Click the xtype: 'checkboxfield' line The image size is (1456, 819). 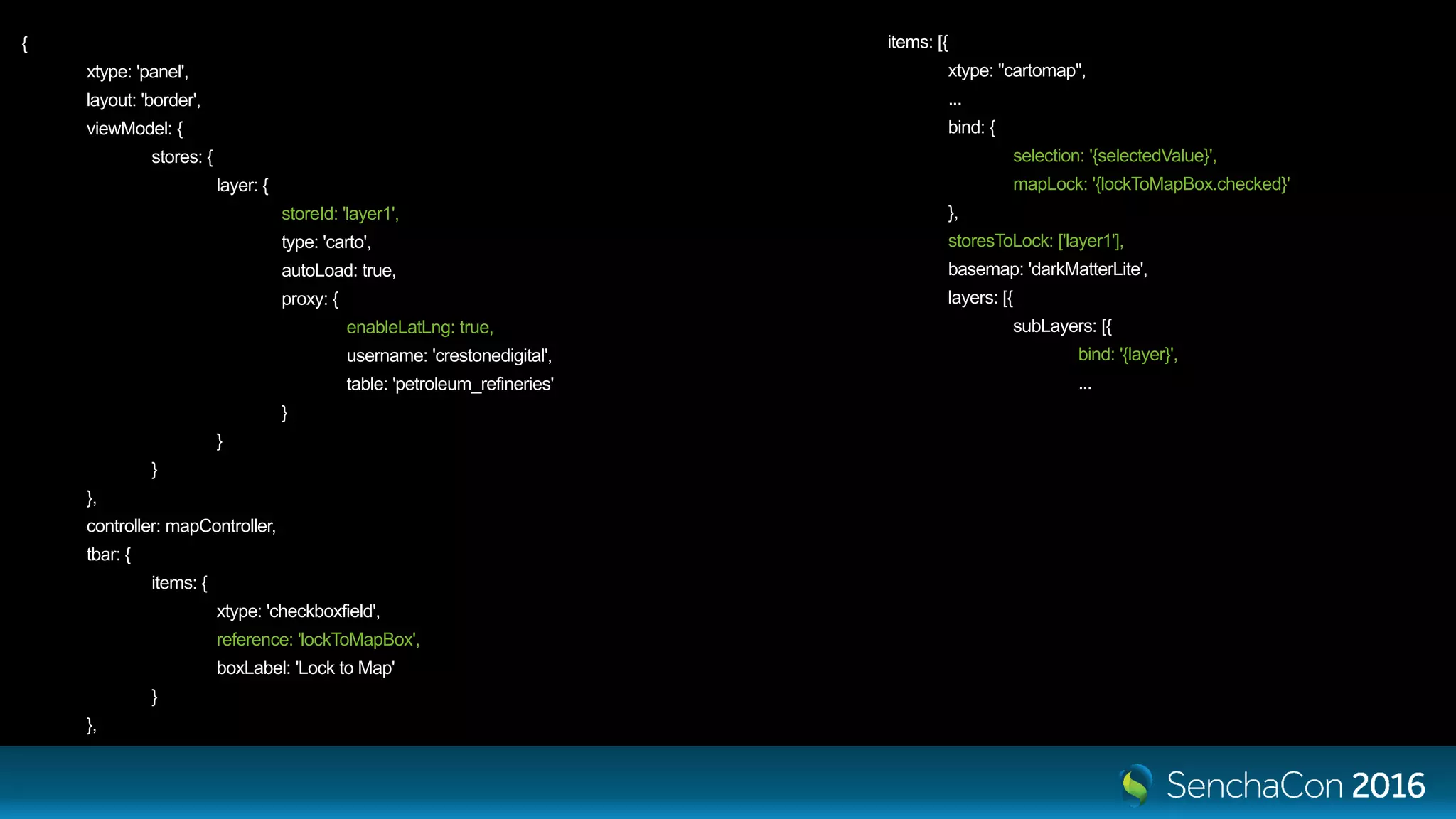[x=298, y=611]
